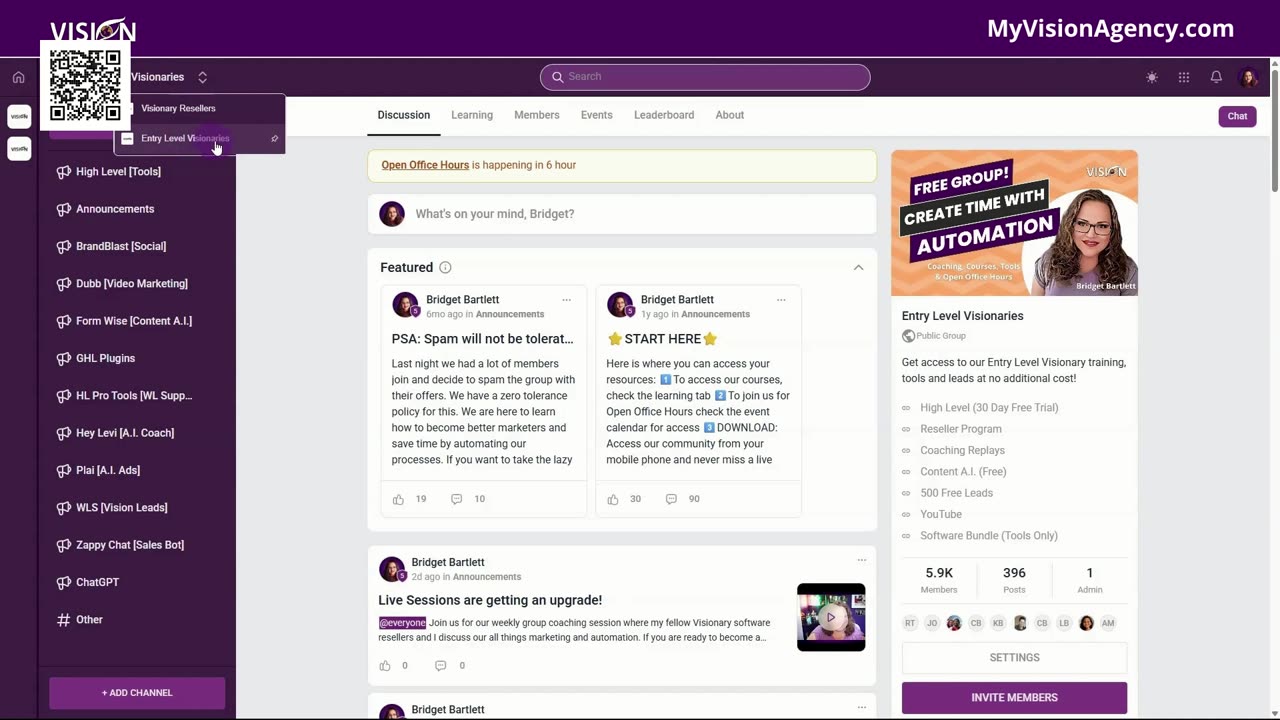
Task: Expand the Visionaries group switcher chevrons
Action: click(x=202, y=77)
